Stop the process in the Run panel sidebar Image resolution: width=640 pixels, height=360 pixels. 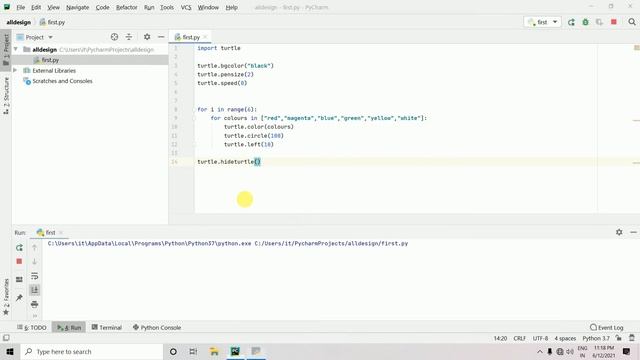pos(19,261)
